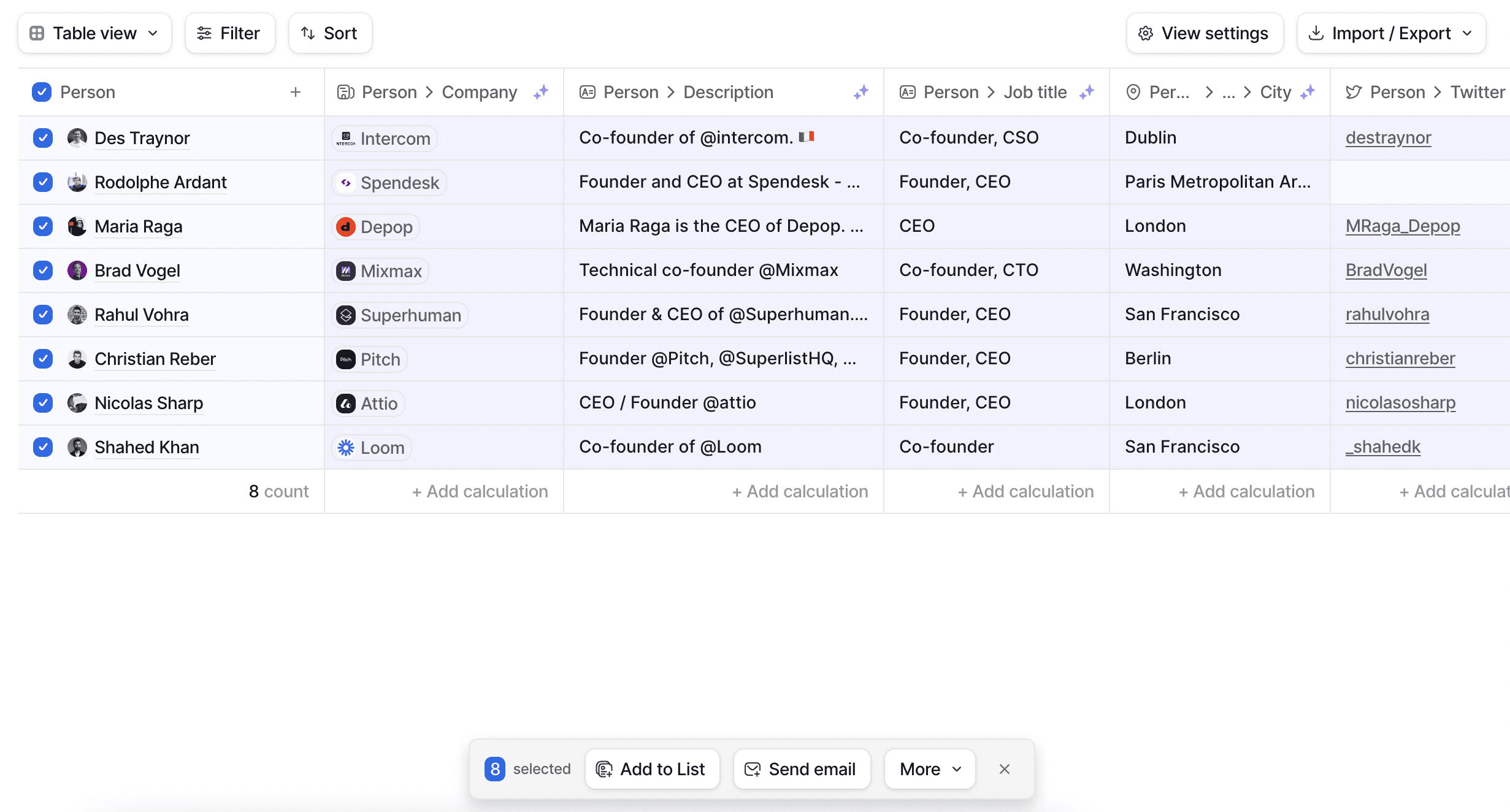Uncheck the Rahul Vohra row
The image size is (1510, 812).
pyautogui.click(x=43, y=315)
